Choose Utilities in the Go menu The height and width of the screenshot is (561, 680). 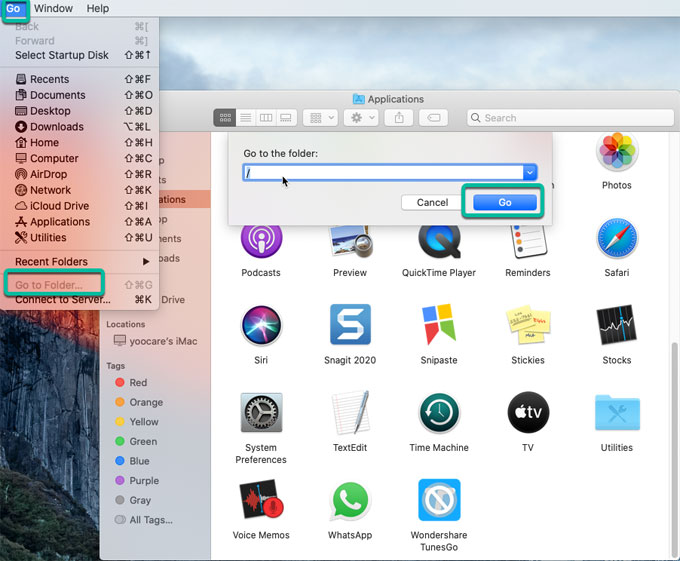click(80, 238)
